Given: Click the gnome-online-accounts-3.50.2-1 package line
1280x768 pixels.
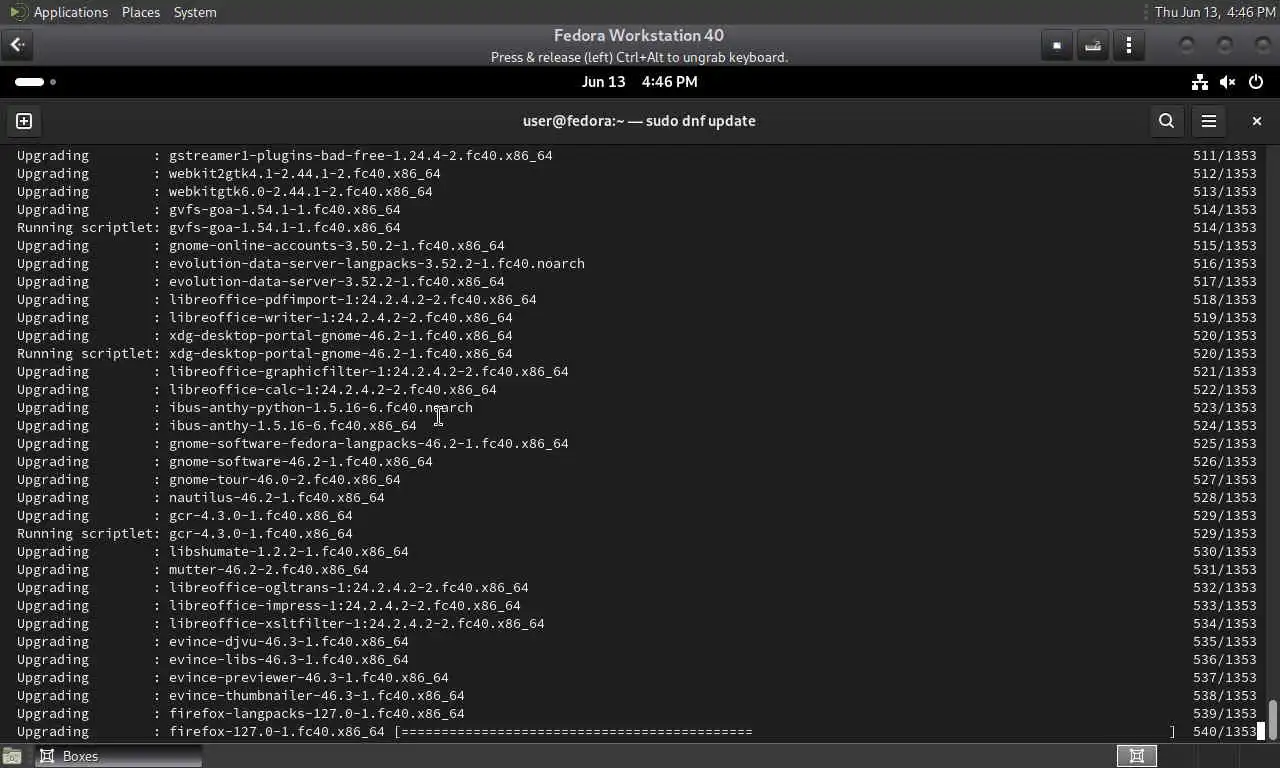Looking at the screenshot, I should pyautogui.click(x=261, y=246).
